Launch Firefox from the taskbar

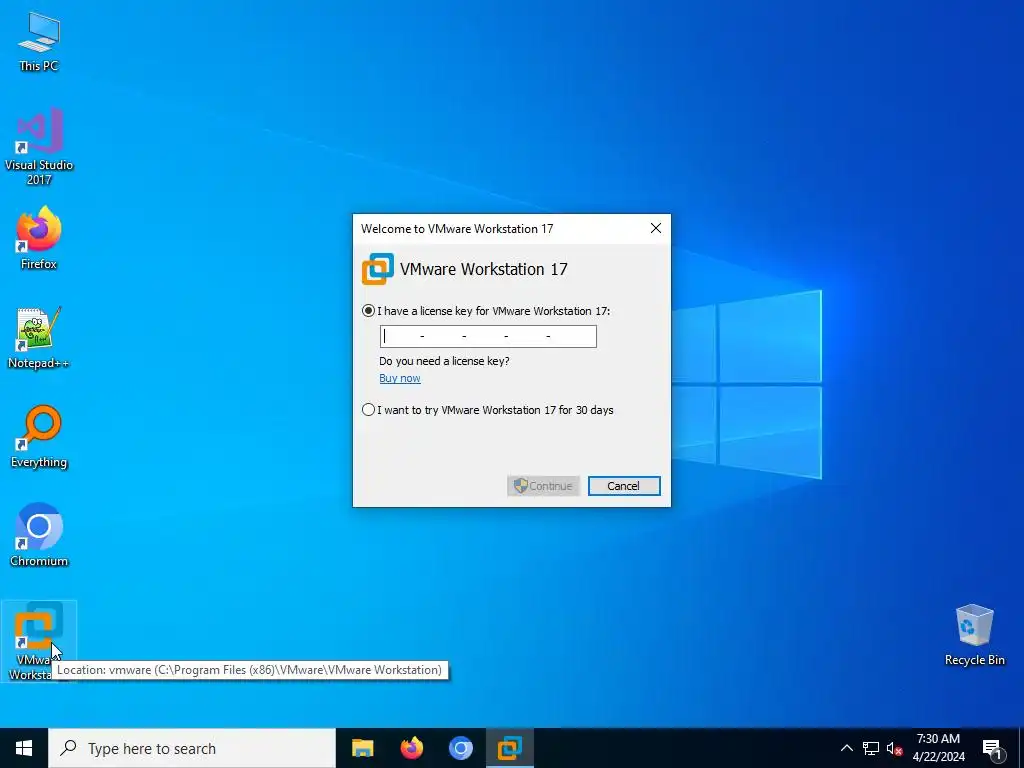coord(411,748)
